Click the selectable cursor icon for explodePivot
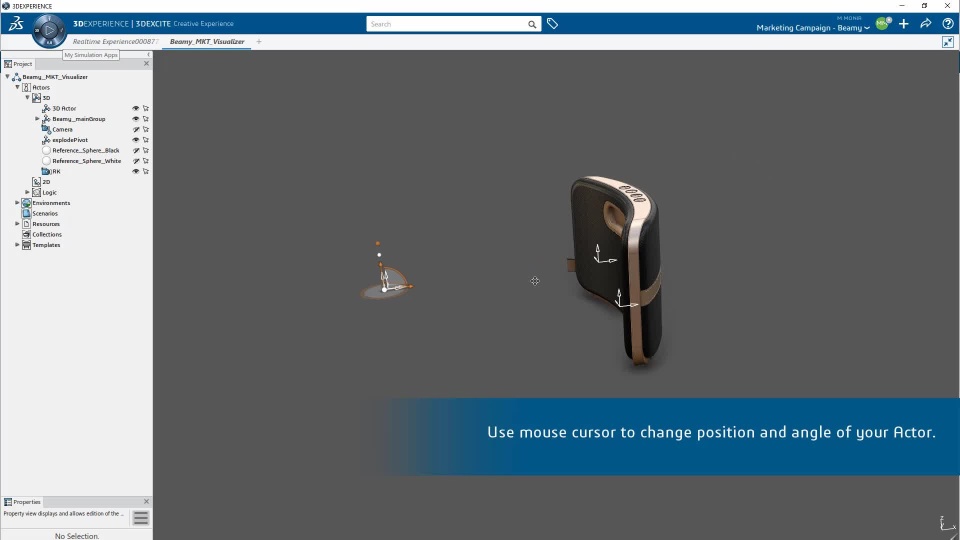 (146, 140)
